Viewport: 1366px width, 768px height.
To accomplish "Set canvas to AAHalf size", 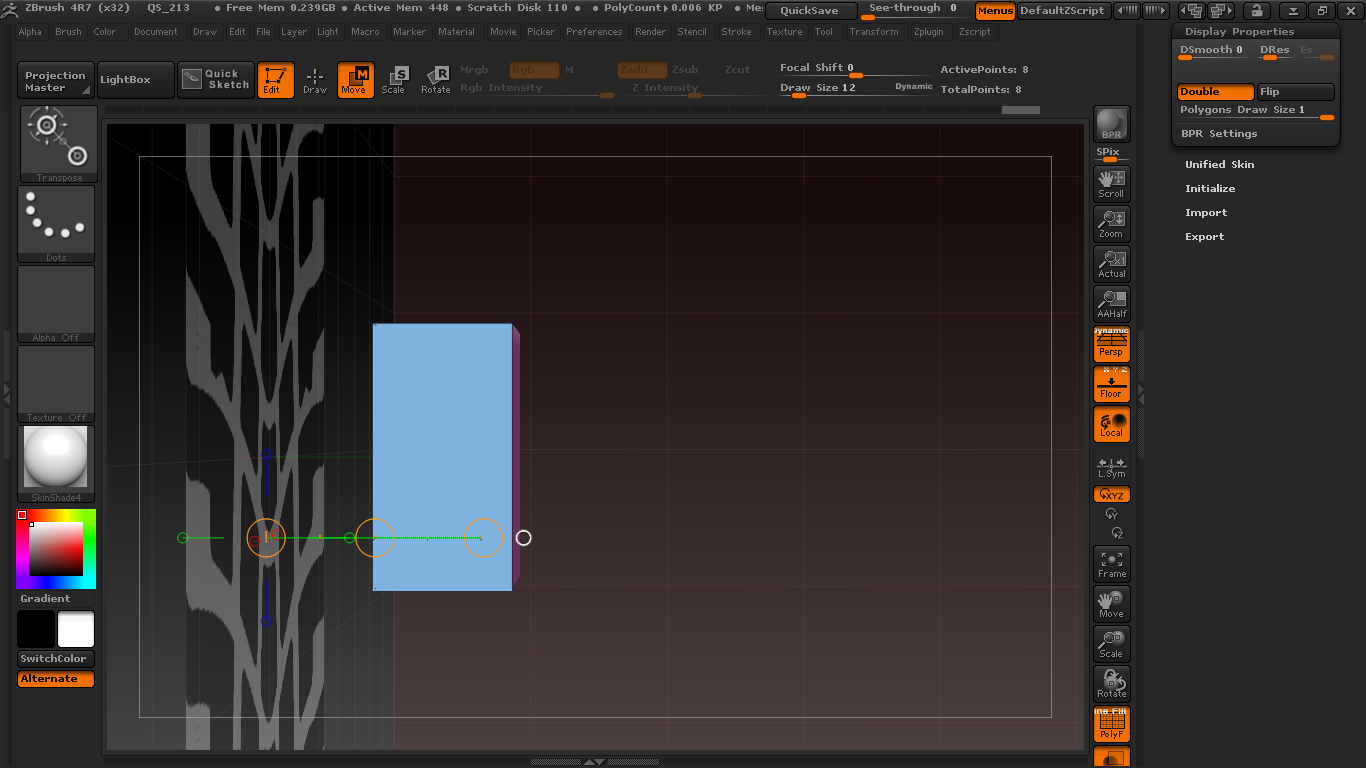I will pos(1111,303).
